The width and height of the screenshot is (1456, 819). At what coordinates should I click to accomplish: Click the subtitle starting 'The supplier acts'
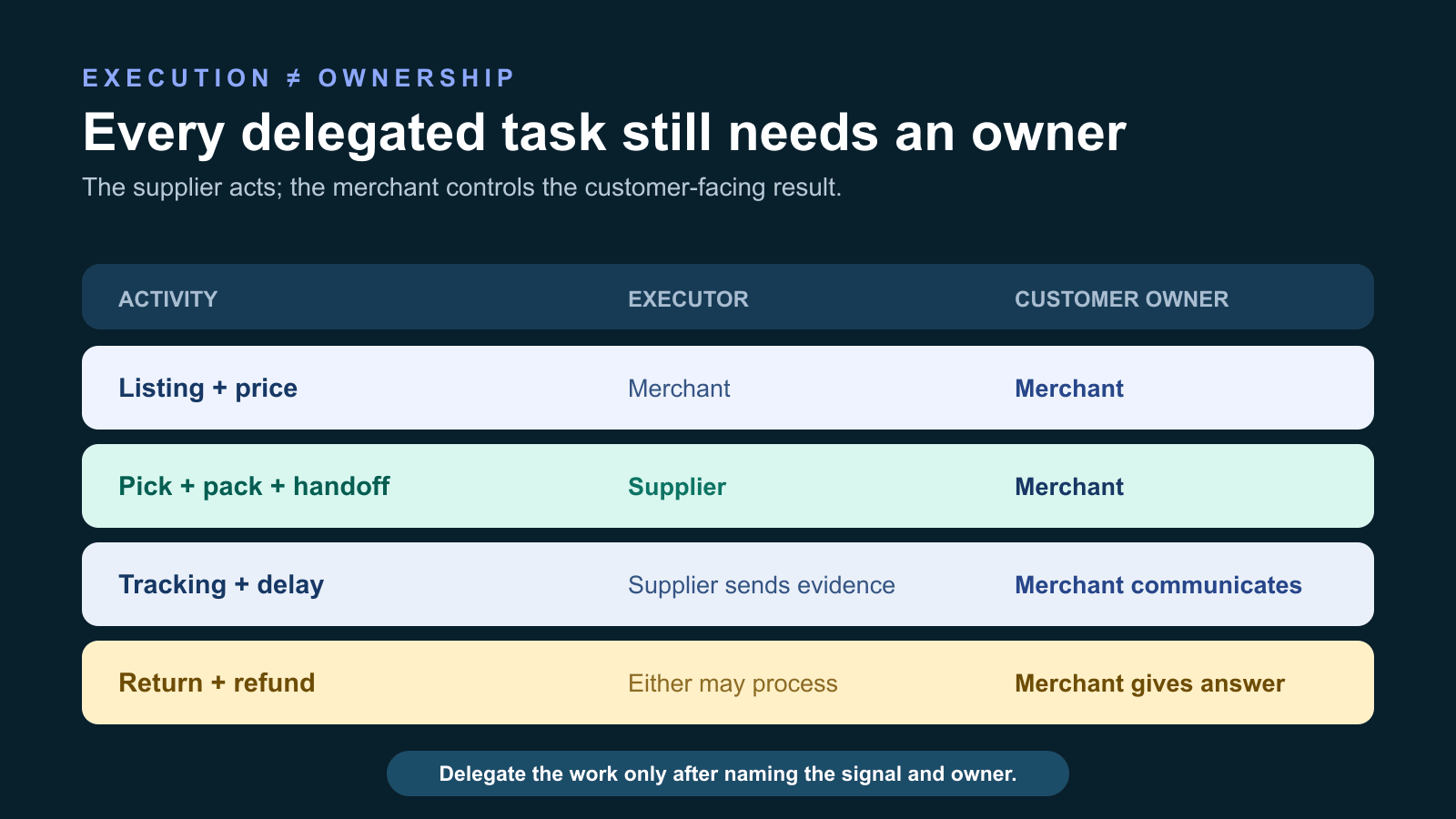tap(461, 187)
